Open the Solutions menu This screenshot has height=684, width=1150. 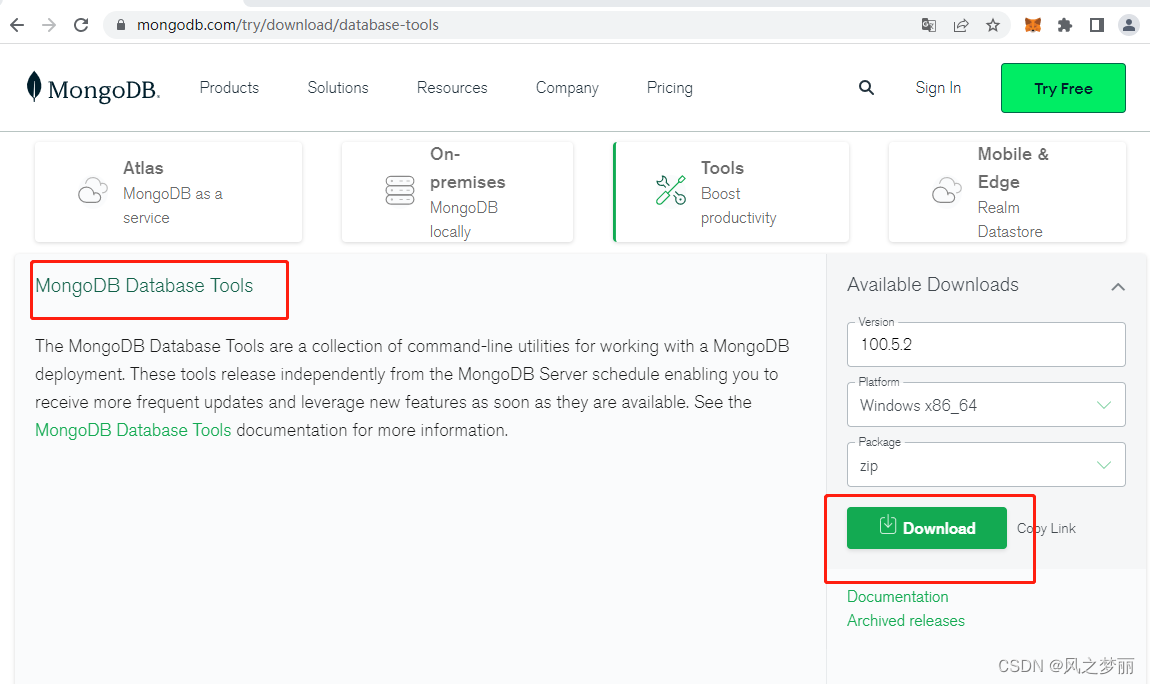click(x=338, y=88)
